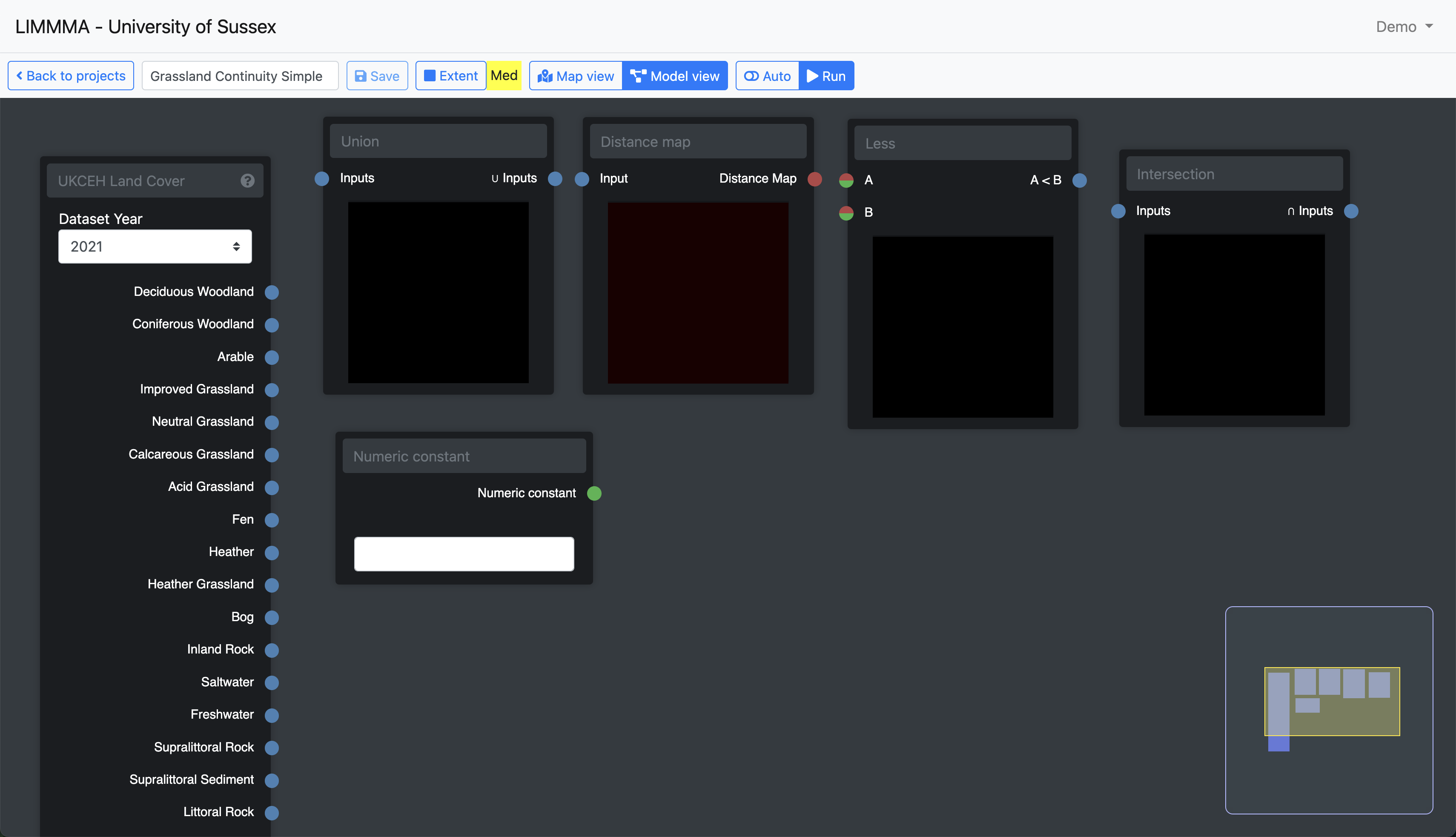Click the green Numeric constant output socket

click(594, 493)
